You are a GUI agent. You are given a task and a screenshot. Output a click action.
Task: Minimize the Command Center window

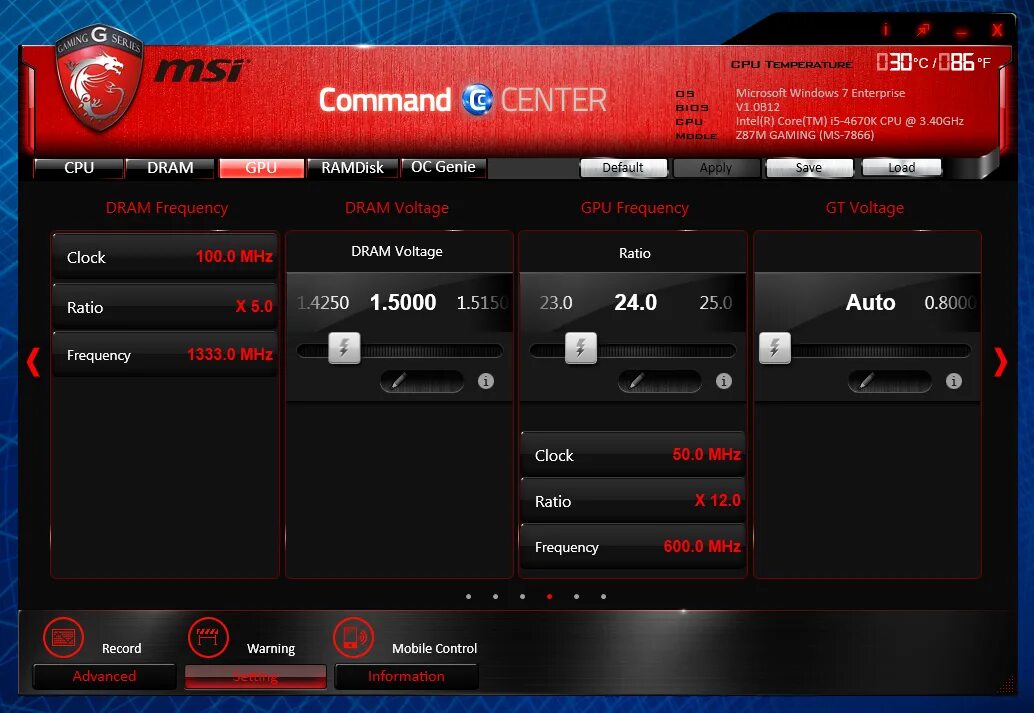(961, 31)
